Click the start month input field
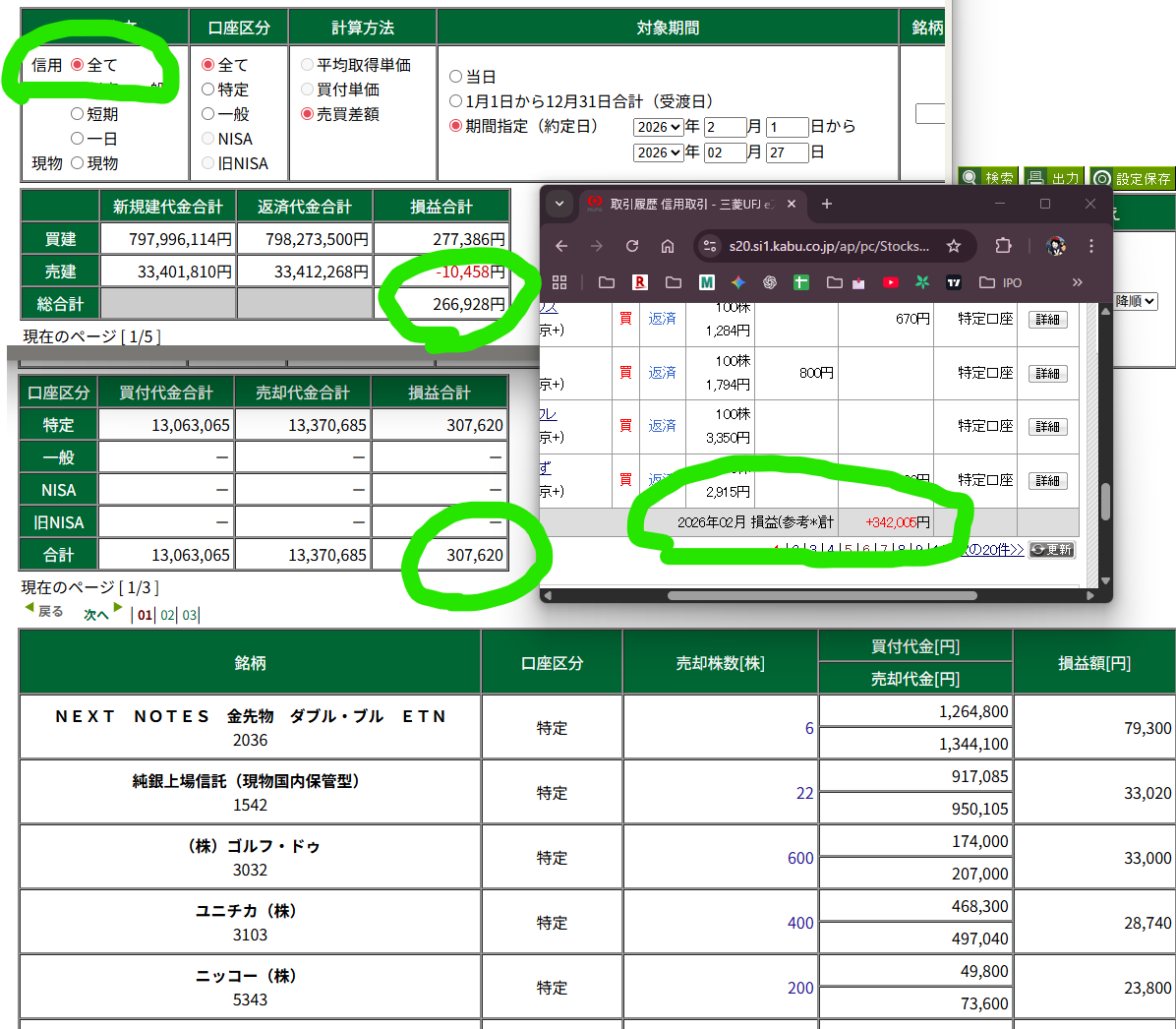 pos(724,127)
